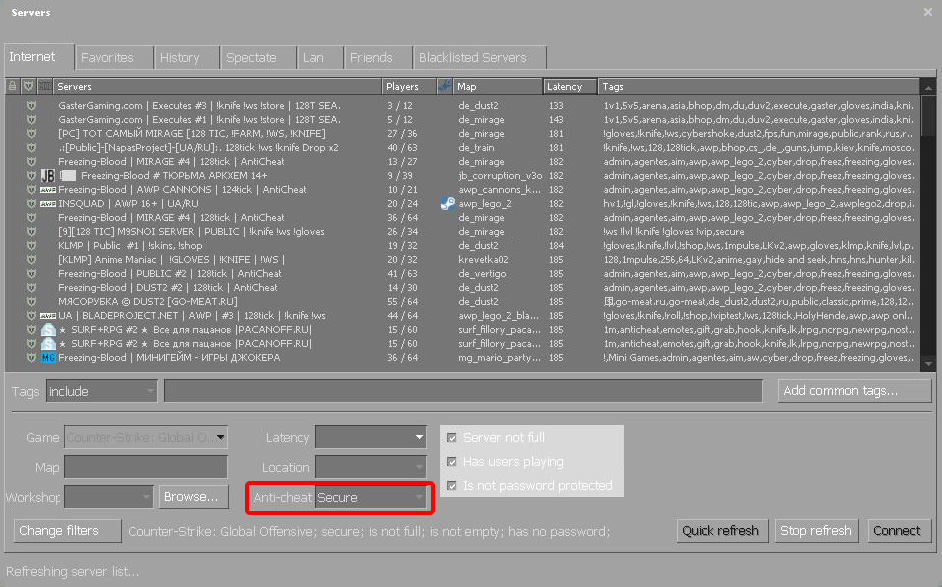Click the shield icon for M9SNOI SERVER
The height and width of the screenshot is (587, 942).
(x=31, y=231)
